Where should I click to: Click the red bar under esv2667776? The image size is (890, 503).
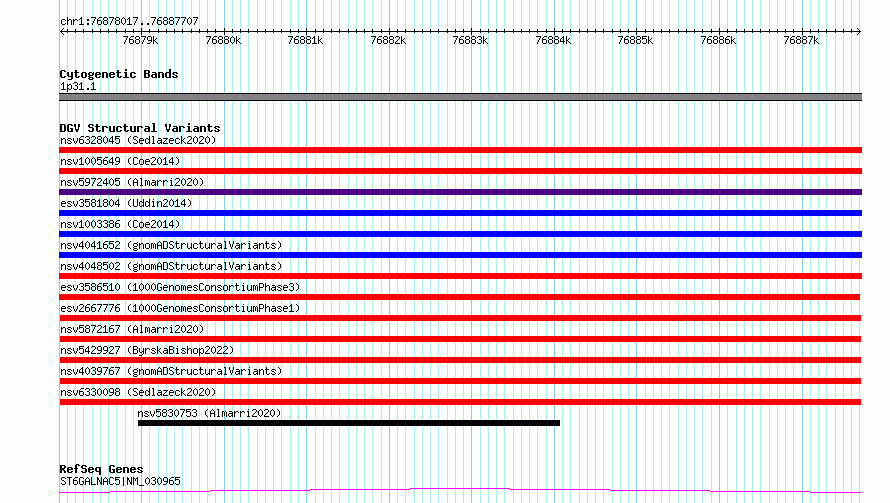[460, 318]
